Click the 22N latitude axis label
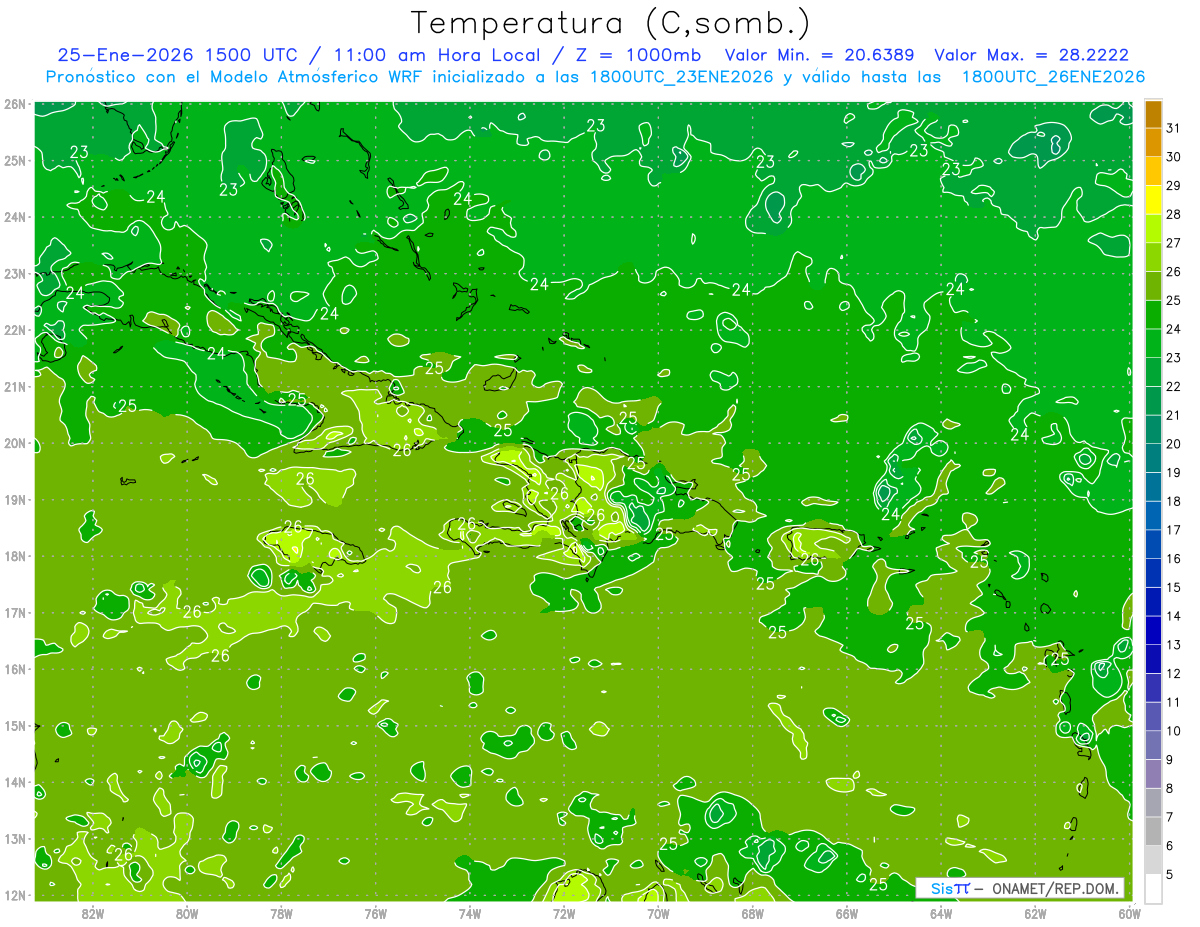Image resolution: width=1200 pixels, height=927 pixels. click(15, 330)
